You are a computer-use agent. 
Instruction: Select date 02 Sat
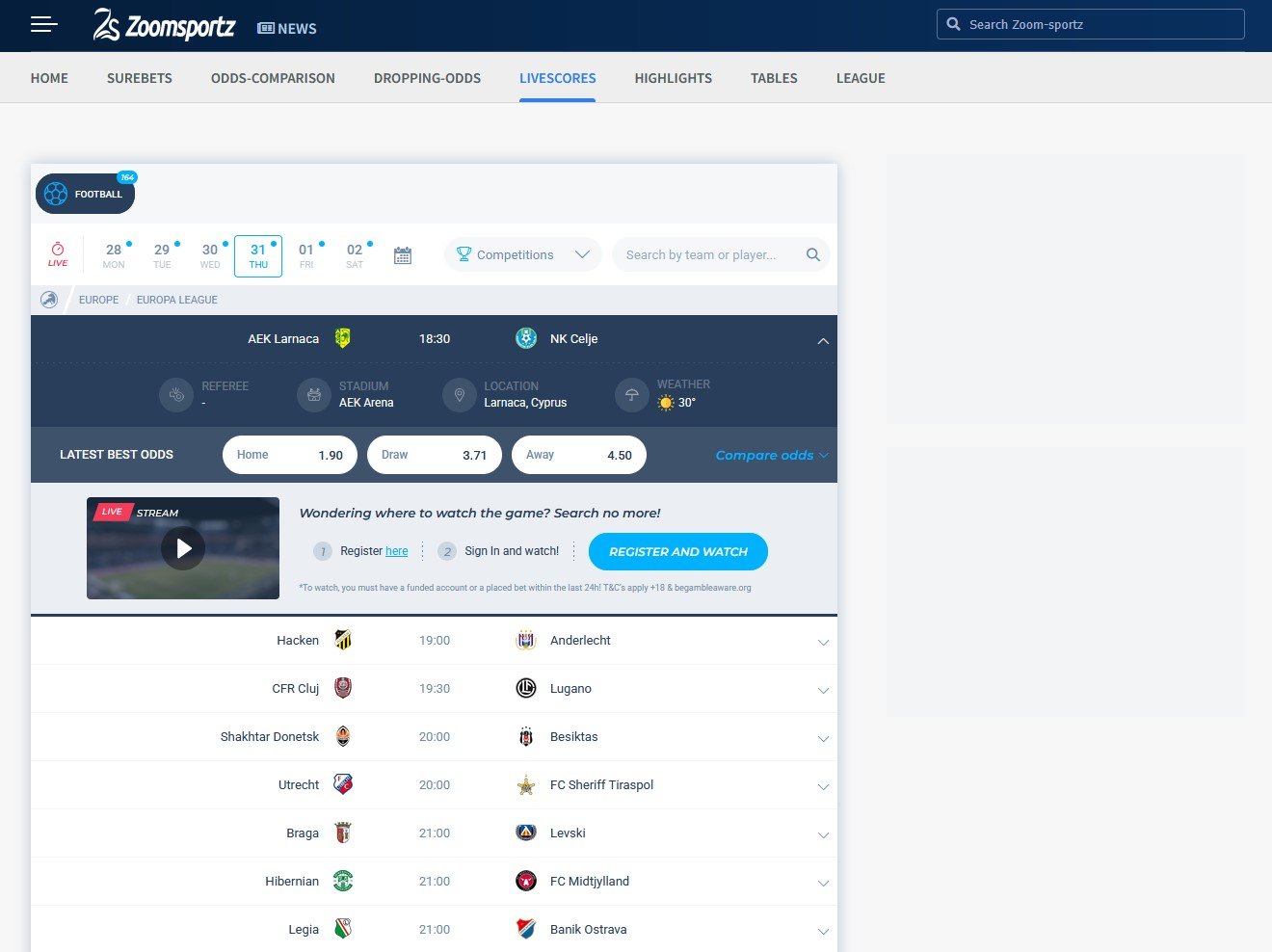click(x=355, y=255)
